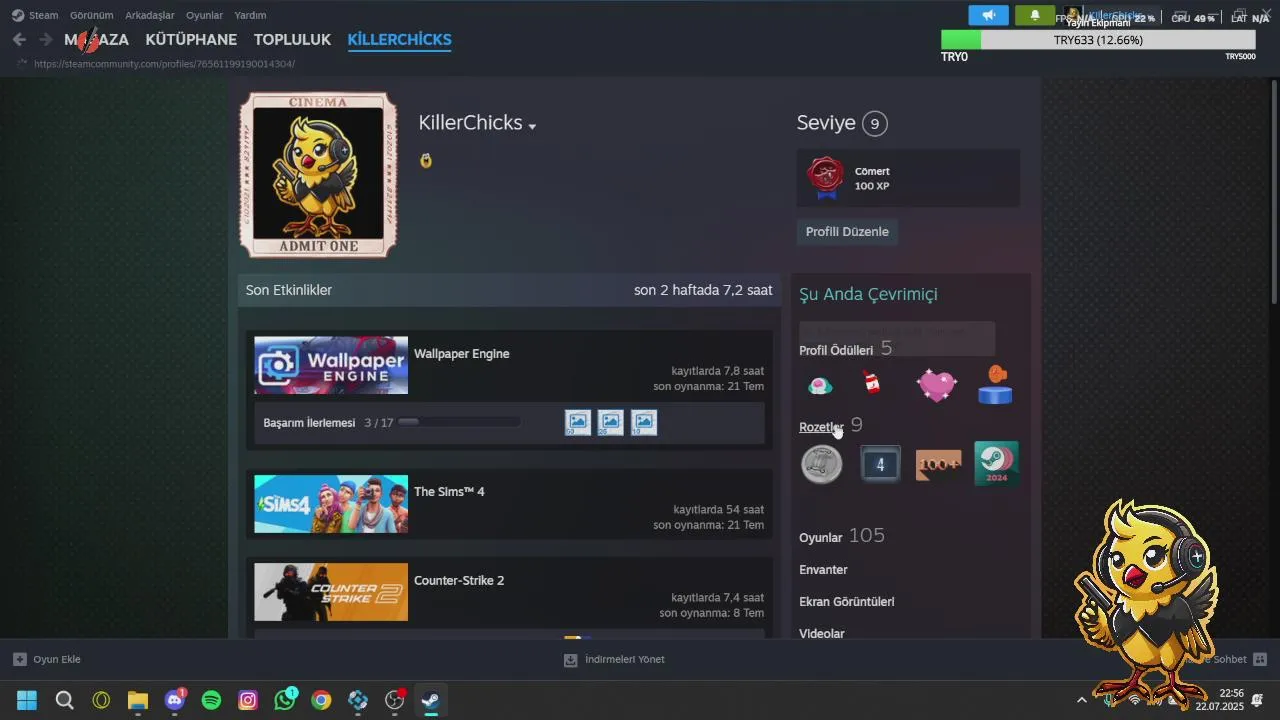Click the Steam announcements megaphone button

pos(988,15)
